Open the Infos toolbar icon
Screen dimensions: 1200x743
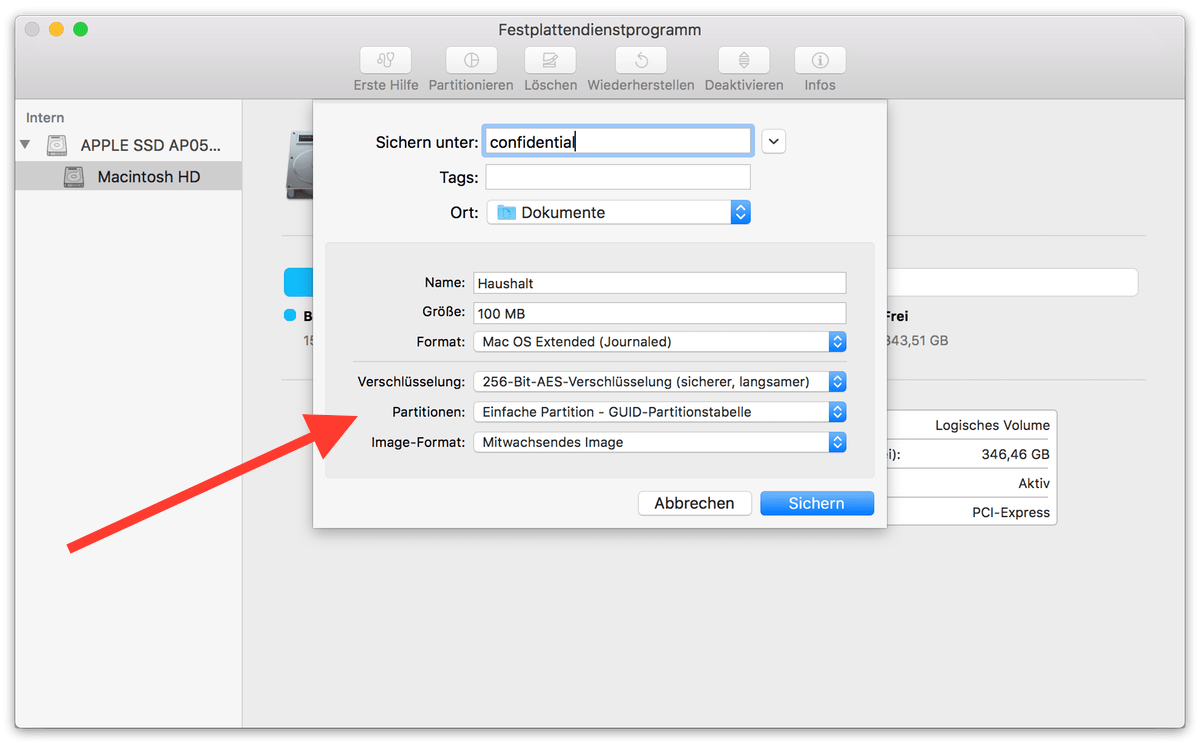pos(819,60)
